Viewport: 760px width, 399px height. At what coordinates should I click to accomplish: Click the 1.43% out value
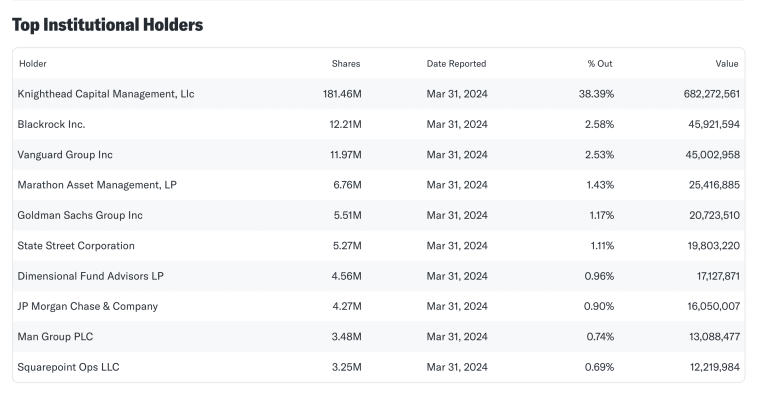click(x=600, y=185)
